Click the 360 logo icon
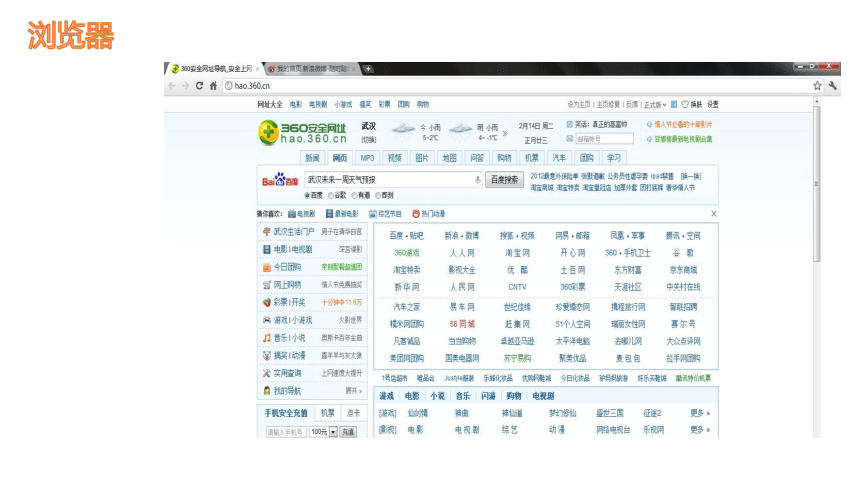This screenshot has width=860, height=484. (x=268, y=132)
